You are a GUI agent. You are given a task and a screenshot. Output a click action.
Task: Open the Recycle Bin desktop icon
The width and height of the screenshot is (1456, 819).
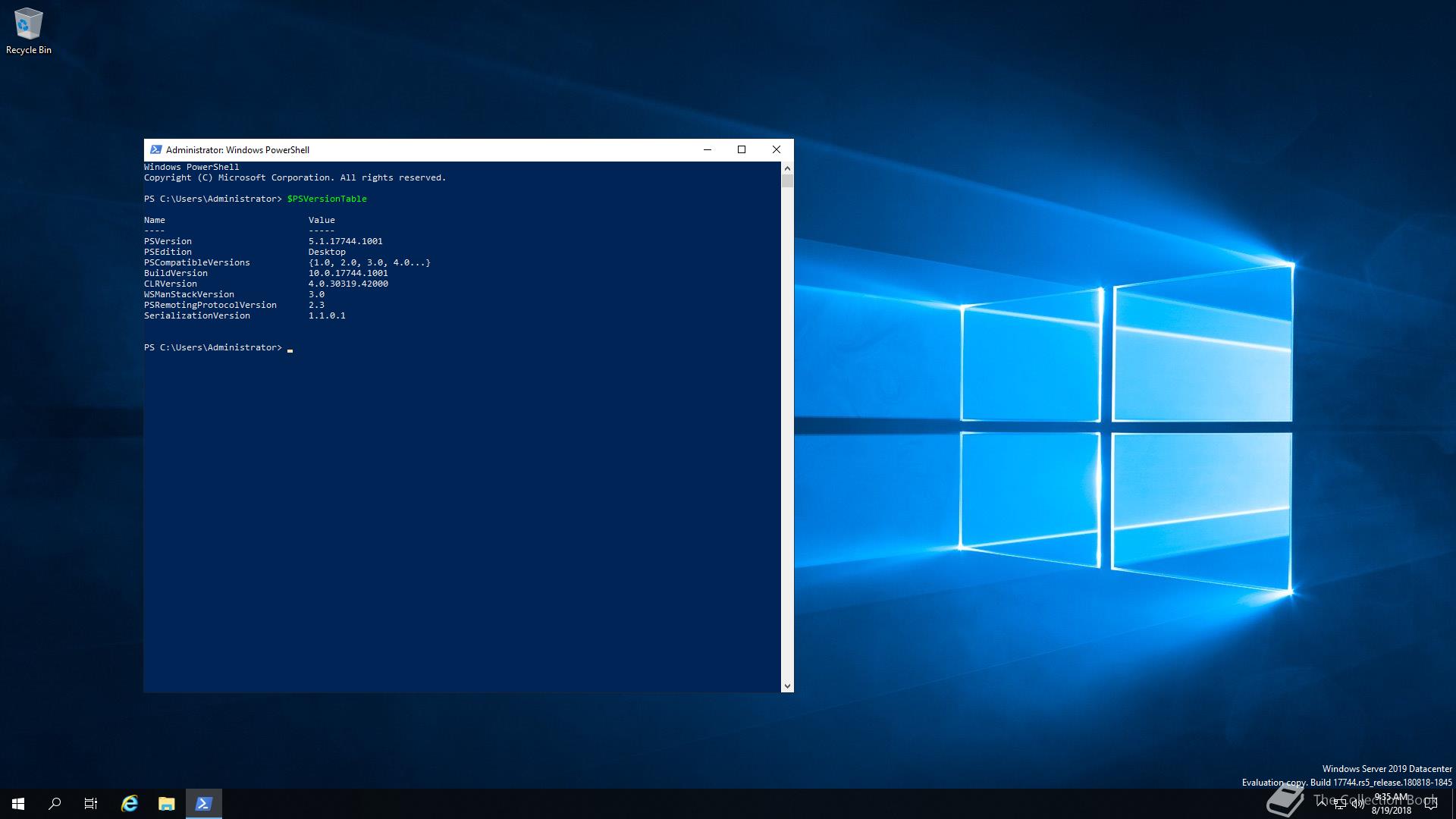(x=29, y=32)
